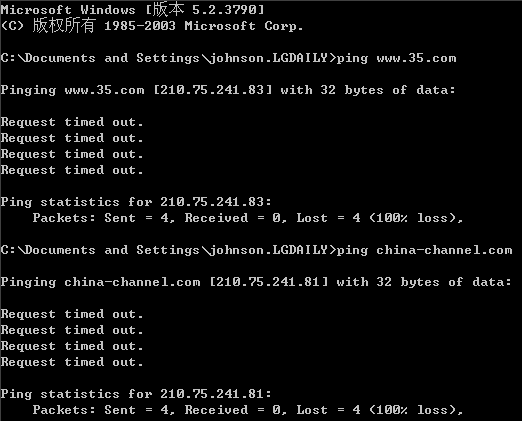Screen dimensions: 522x421
Task: Click the 'Microsoft Windows' version header line
Action: pyautogui.click(x=133, y=10)
